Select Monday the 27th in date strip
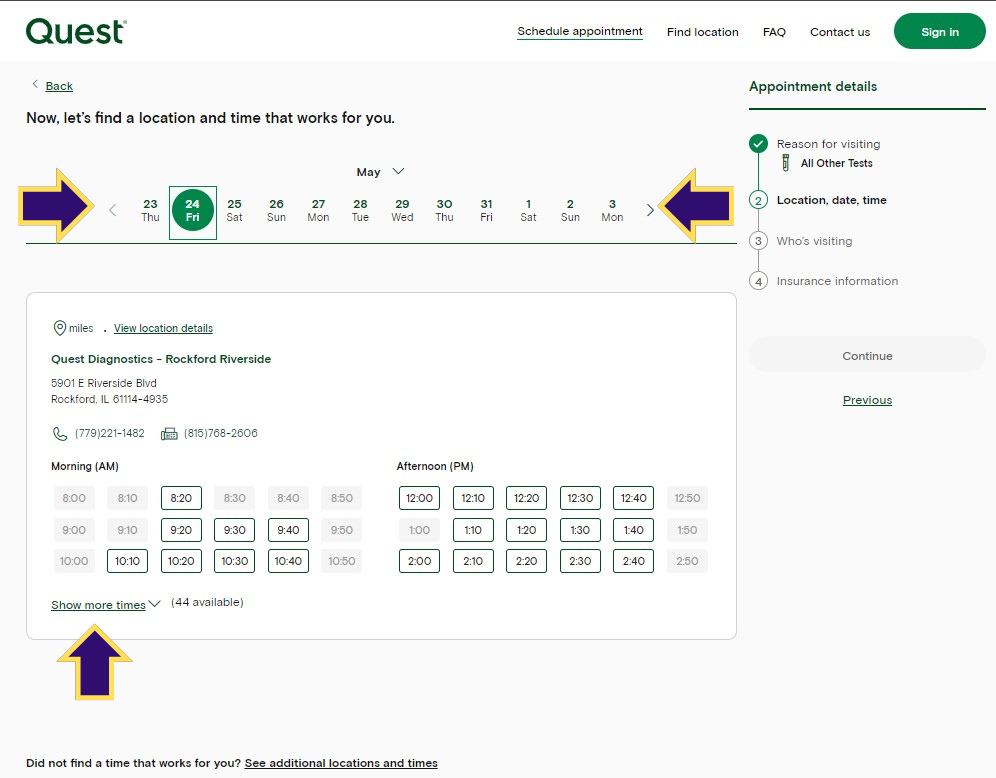The image size is (996, 778). (x=318, y=210)
